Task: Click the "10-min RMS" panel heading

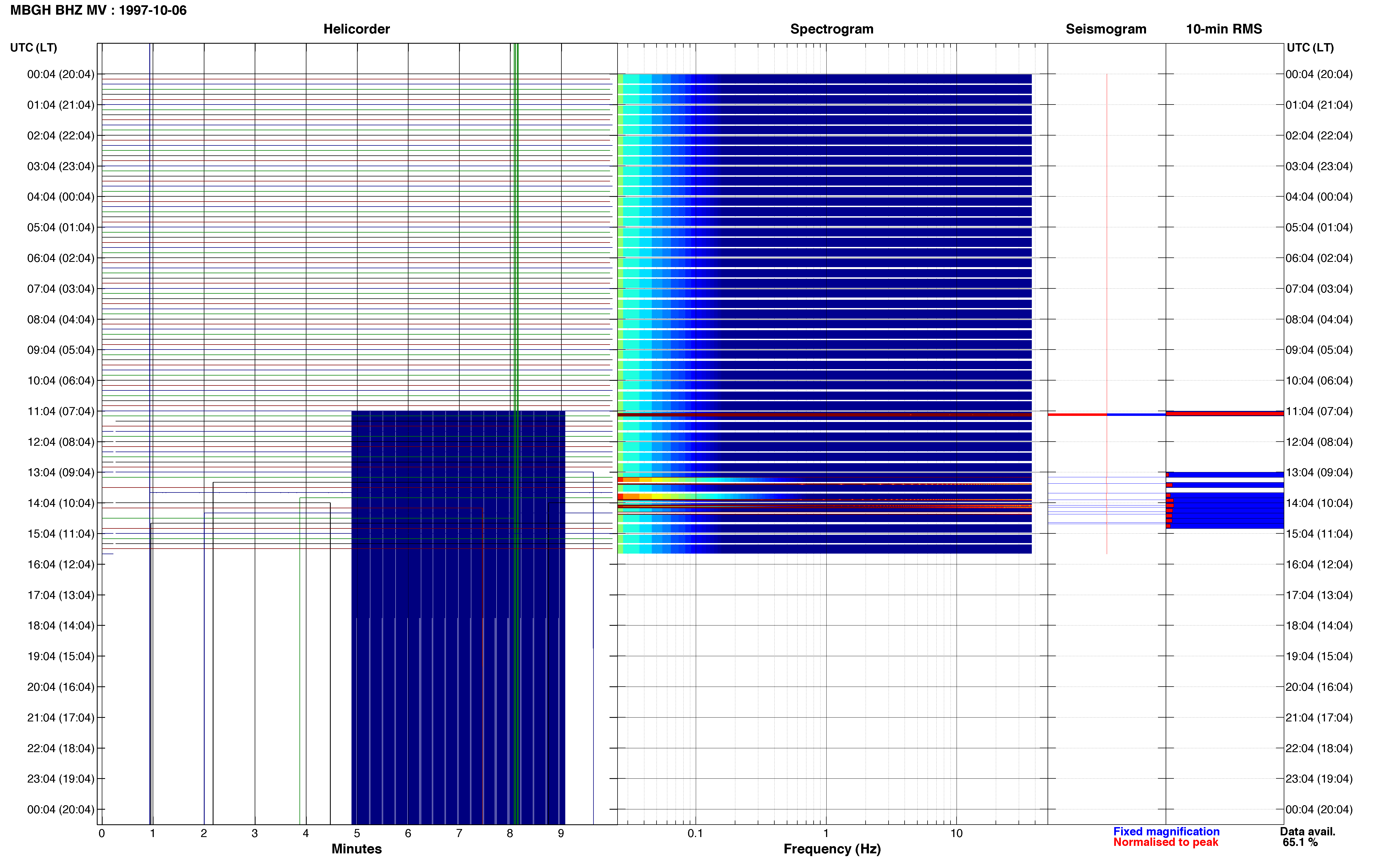Action: [x=1224, y=29]
